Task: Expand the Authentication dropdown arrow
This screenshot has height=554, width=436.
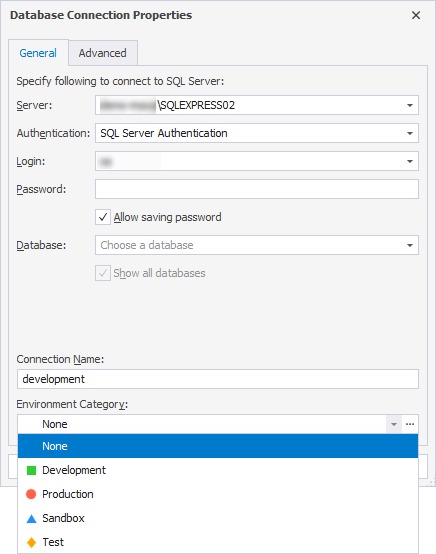Action: [x=410, y=133]
